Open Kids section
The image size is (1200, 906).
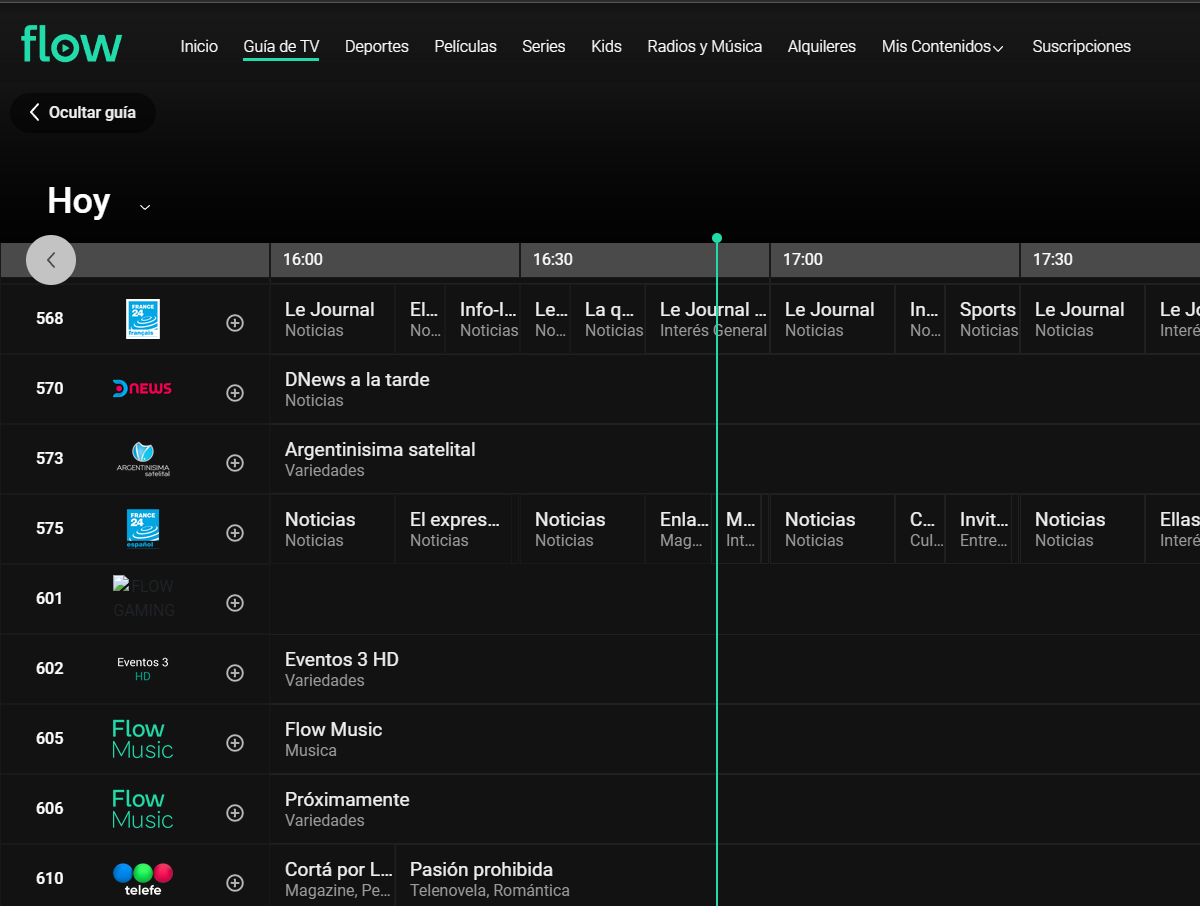coord(606,46)
